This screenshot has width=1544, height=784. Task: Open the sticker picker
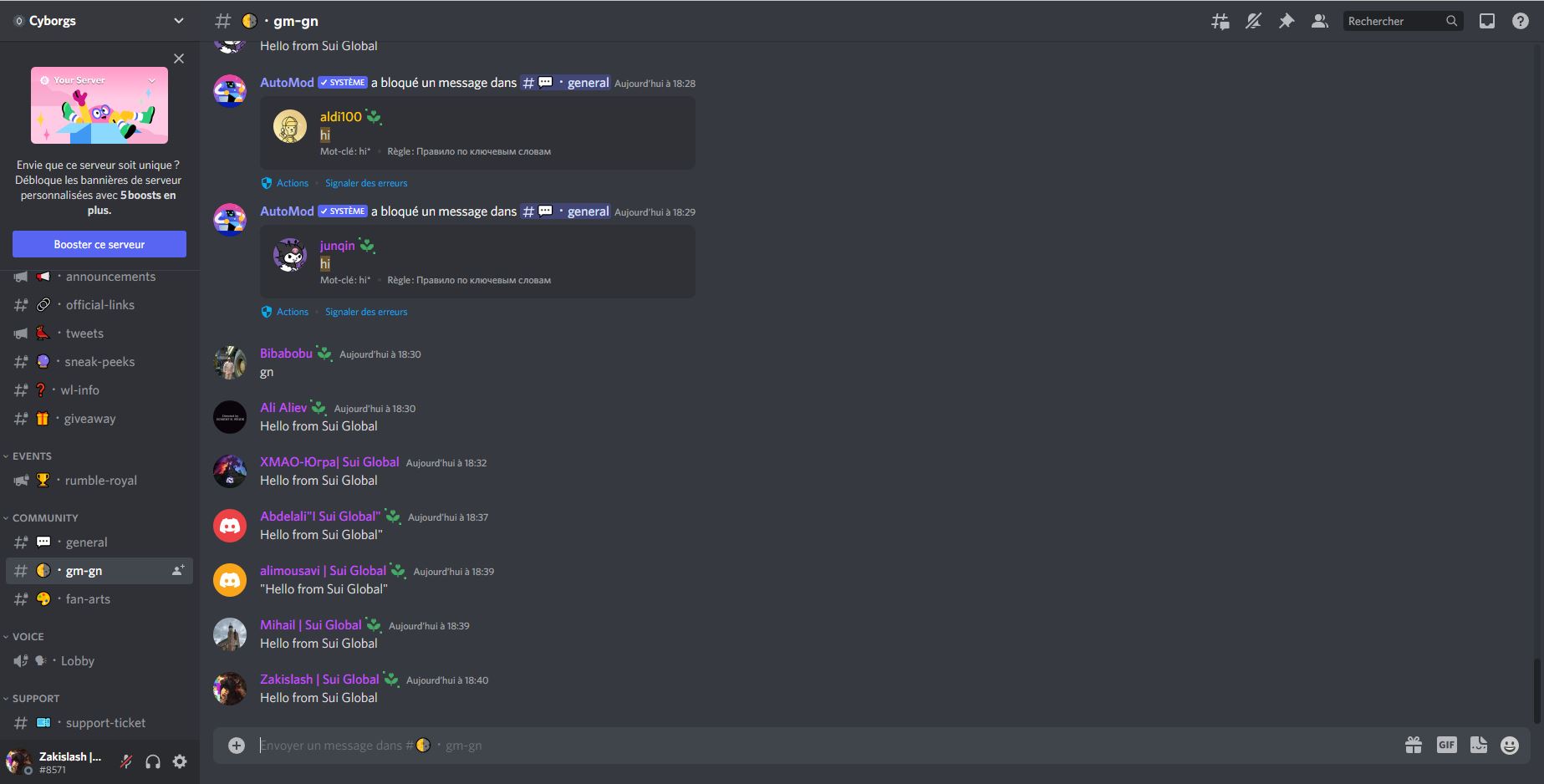(x=1479, y=745)
